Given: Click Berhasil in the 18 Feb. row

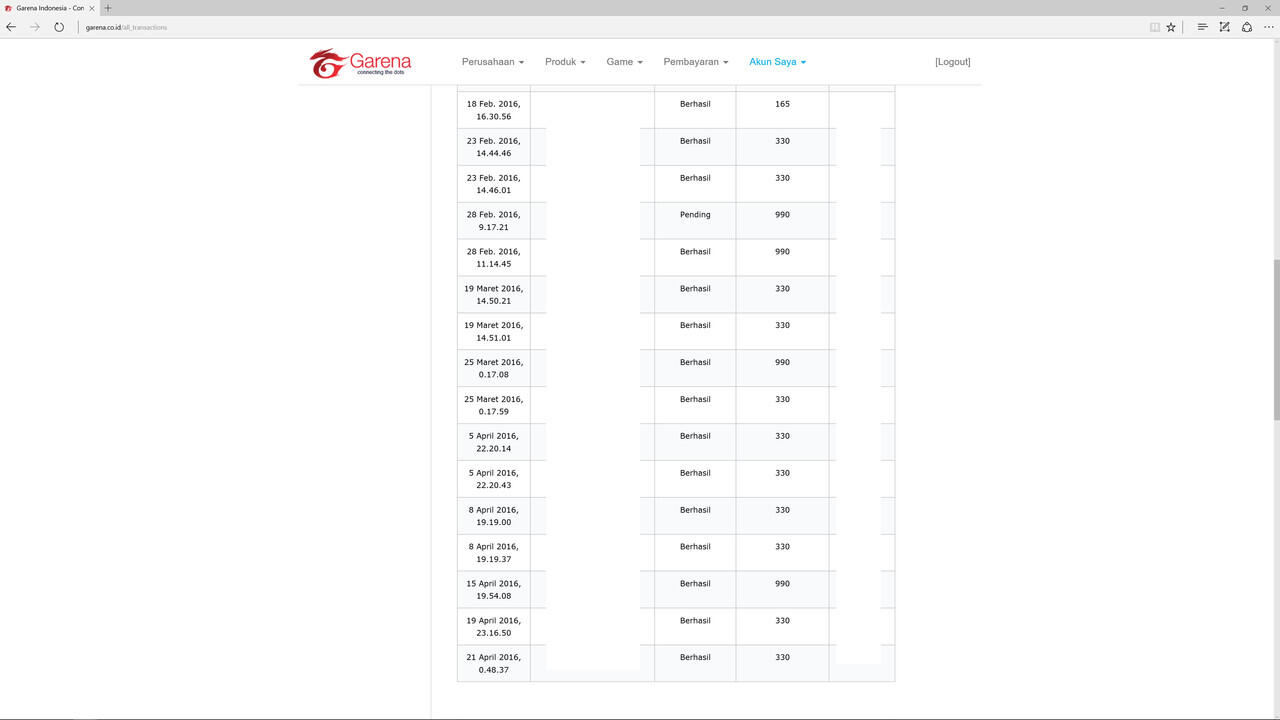Looking at the screenshot, I should tap(695, 104).
